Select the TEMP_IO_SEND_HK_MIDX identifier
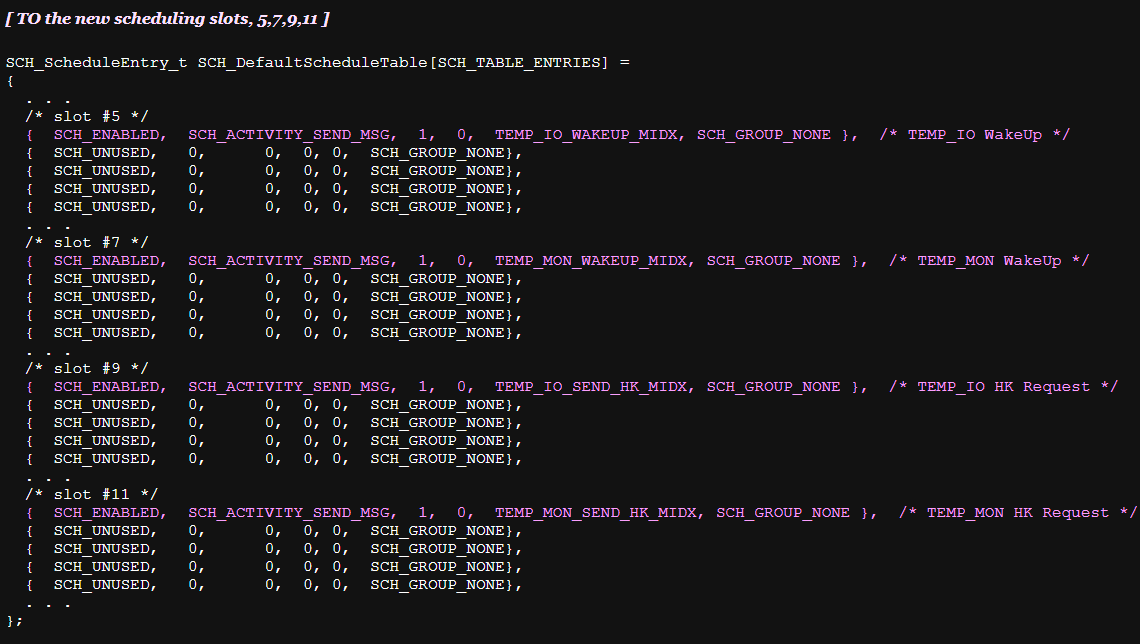The height and width of the screenshot is (644, 1140). pyautogui.click(x=591, y=387)
